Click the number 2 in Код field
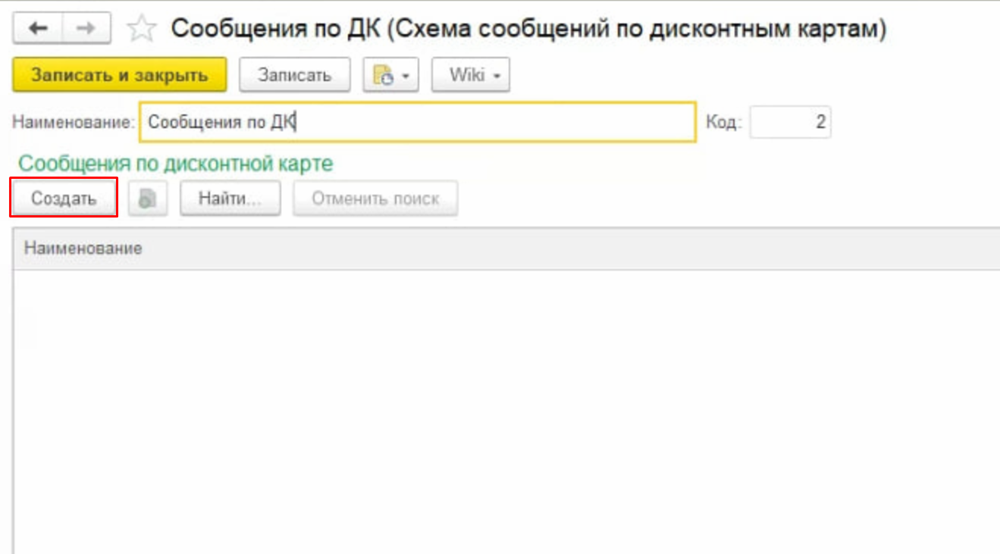The width and height of the screenshot is (1000, 554). click(820, 123)
